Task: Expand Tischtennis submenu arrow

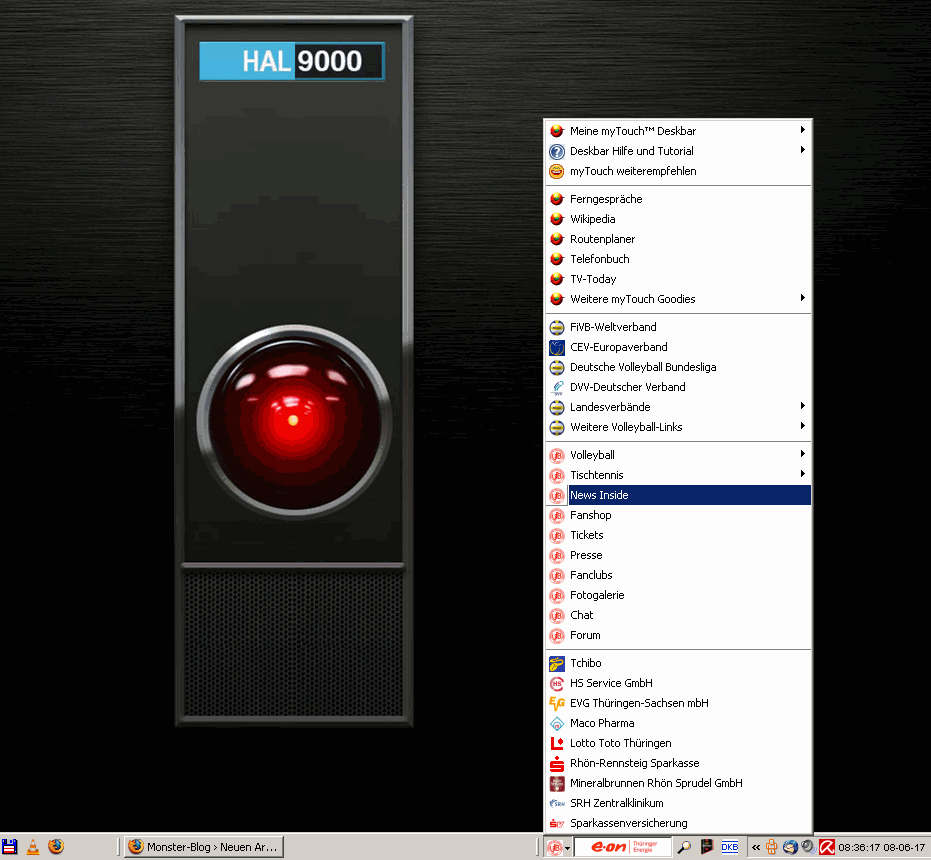Action: [803, 475]
